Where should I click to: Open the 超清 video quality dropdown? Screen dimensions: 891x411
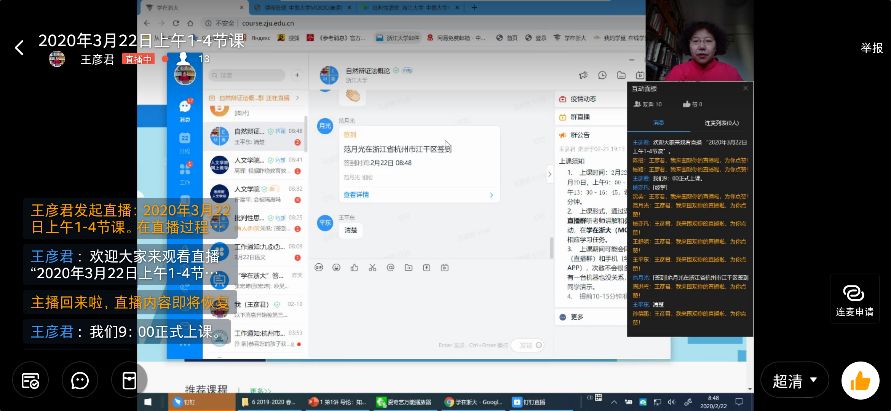tap(794, 381)
